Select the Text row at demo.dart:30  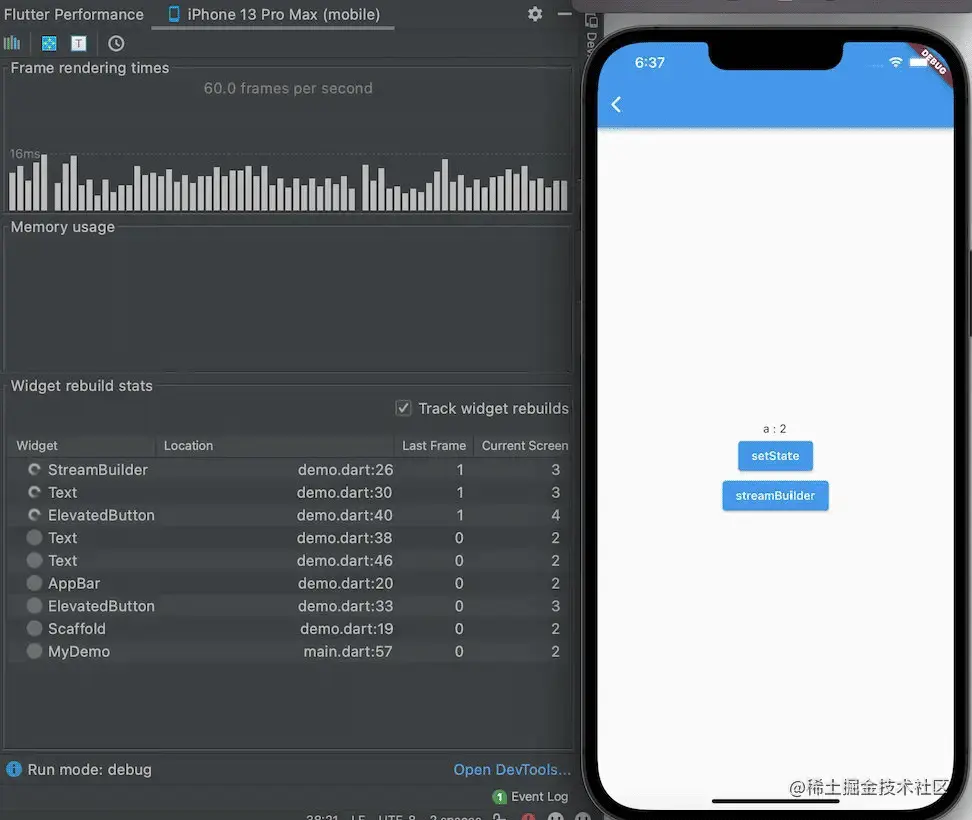289,493
